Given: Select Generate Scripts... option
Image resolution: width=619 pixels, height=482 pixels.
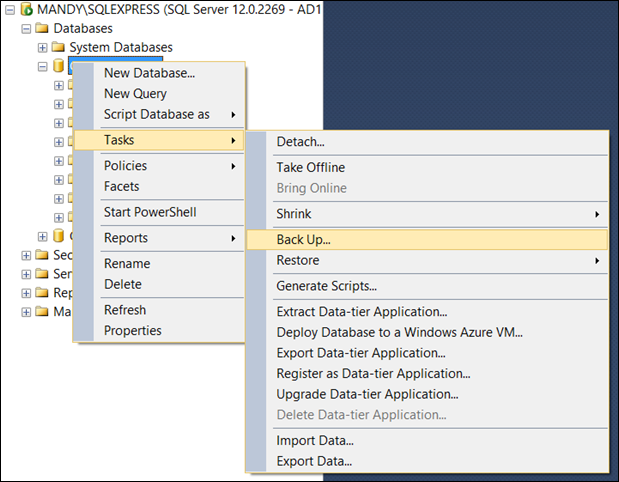Looking at the screenshot, I should pyautogui.click(x=326, y=286).
